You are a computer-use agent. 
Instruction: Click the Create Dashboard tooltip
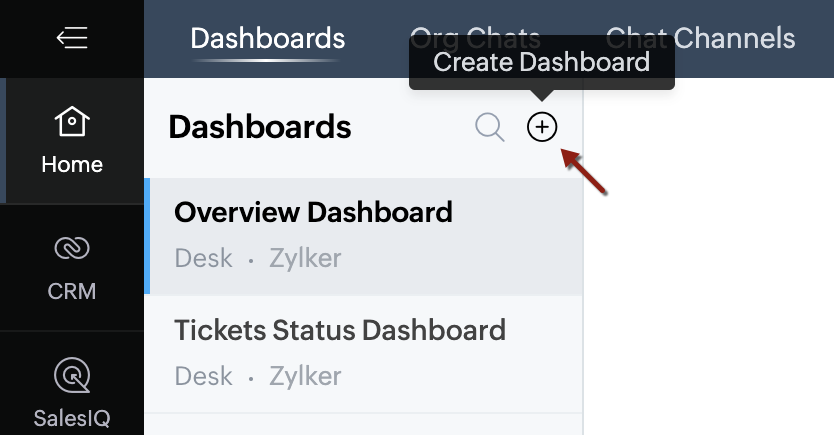coord(541,62)
